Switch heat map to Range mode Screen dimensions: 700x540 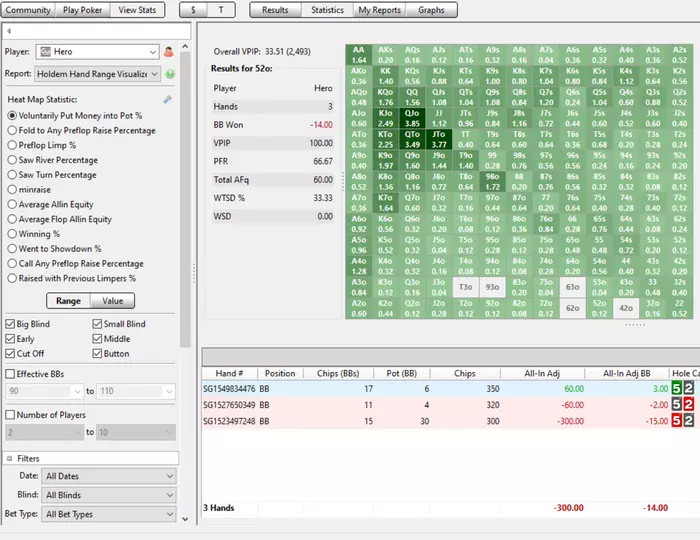(x=68, y=301)
